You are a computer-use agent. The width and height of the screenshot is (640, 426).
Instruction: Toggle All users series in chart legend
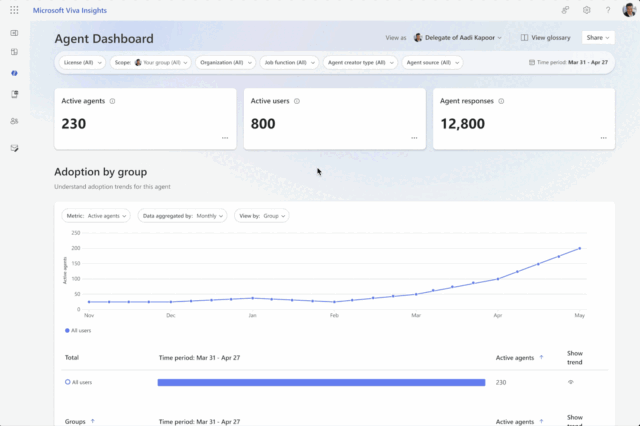81,329
